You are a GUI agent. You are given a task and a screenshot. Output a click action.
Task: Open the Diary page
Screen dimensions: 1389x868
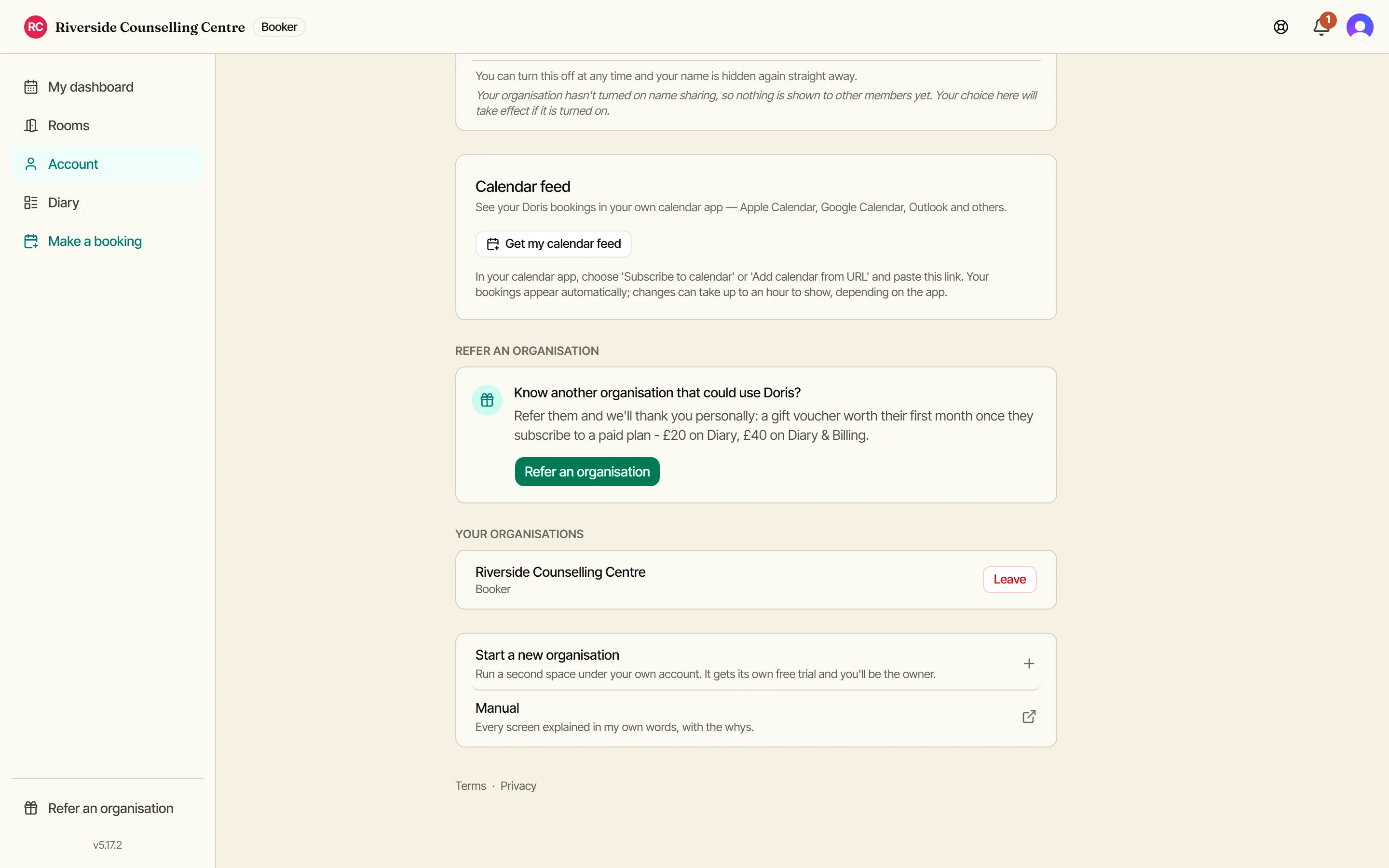click(x=108, y=203)
